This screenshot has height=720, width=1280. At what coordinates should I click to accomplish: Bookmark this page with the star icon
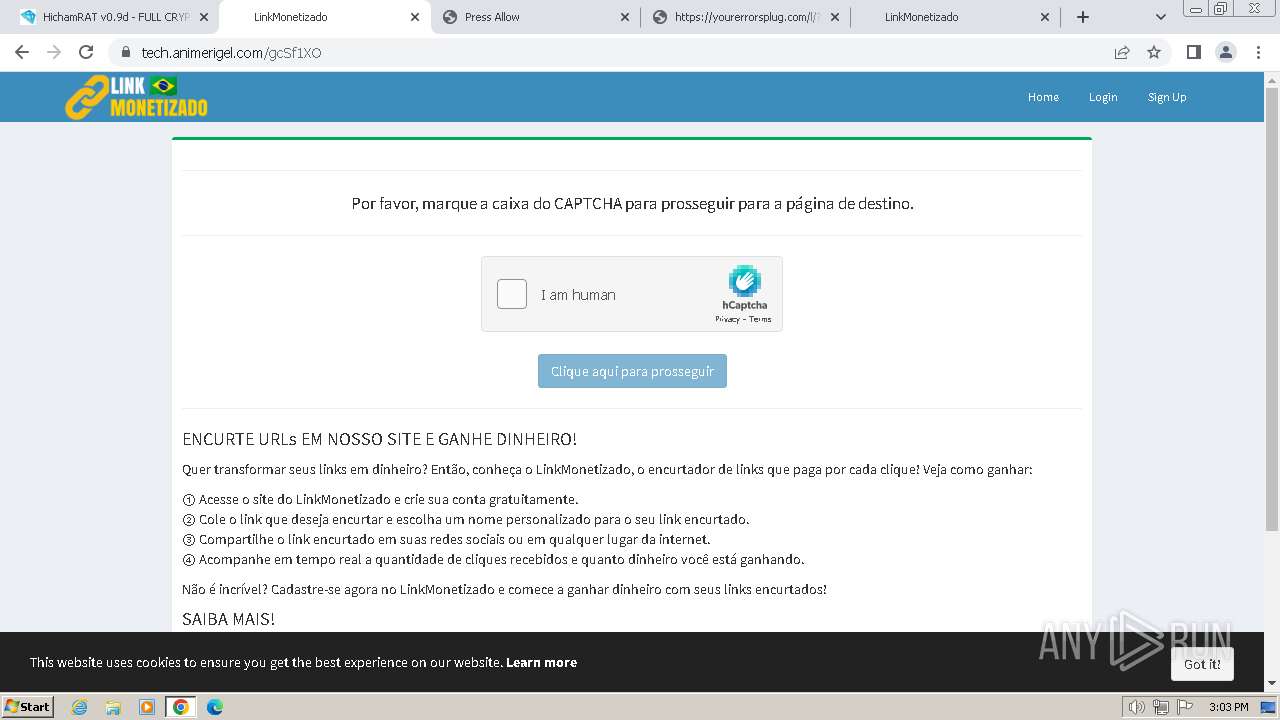1154,52
